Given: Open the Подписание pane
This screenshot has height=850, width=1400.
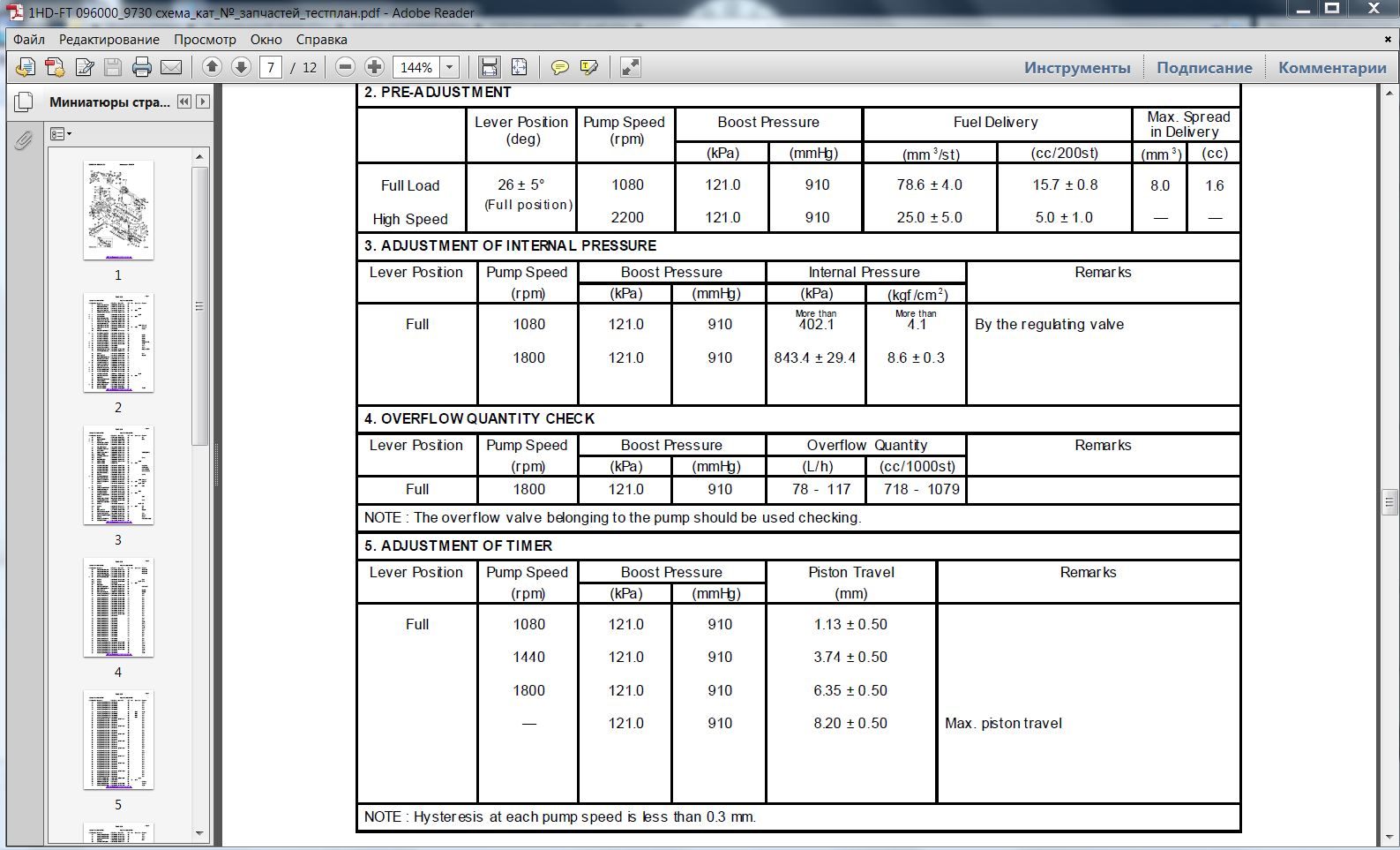Looking at the screenshot, I should point(1204,68).
